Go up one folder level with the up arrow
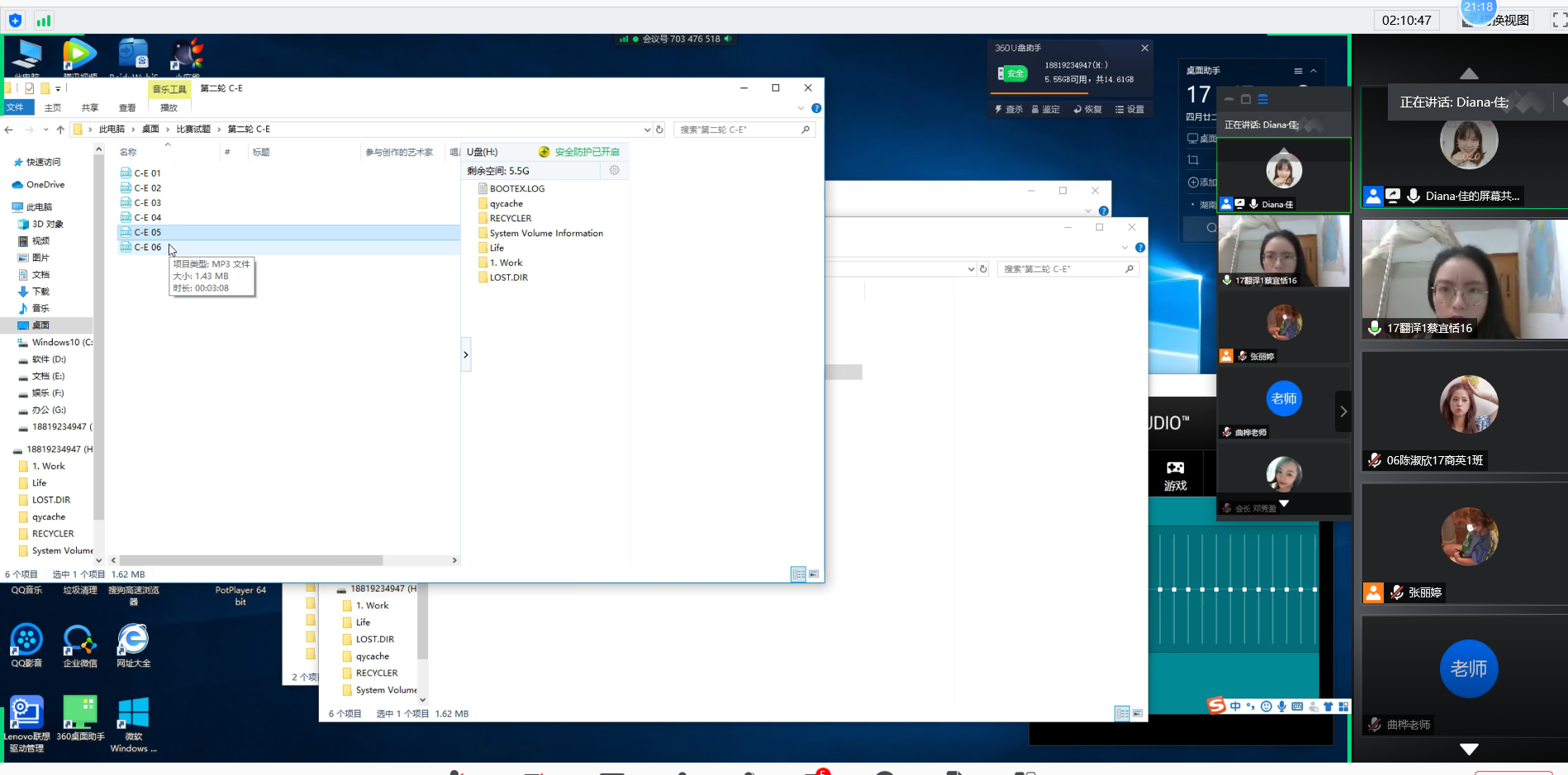This screenshot has width=1568, height=775. pos(60,130)
